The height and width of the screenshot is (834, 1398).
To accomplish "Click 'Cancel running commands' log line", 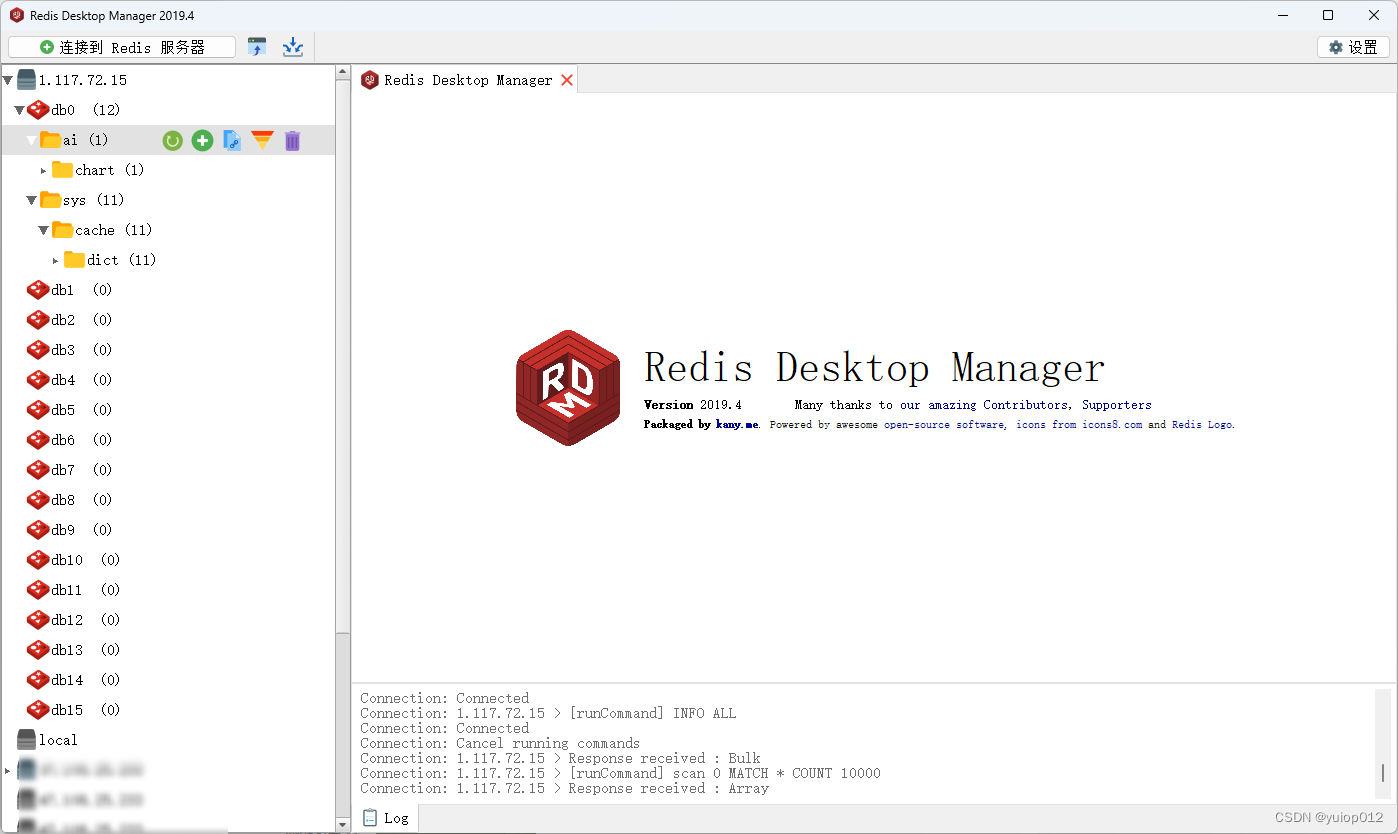I will coord(500,743).
